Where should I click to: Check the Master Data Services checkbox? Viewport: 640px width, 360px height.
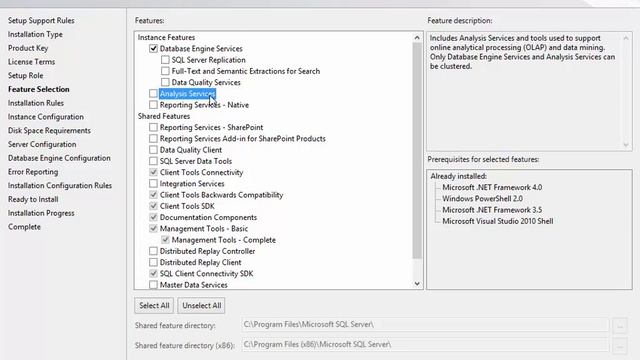click(x=153, y=285)
